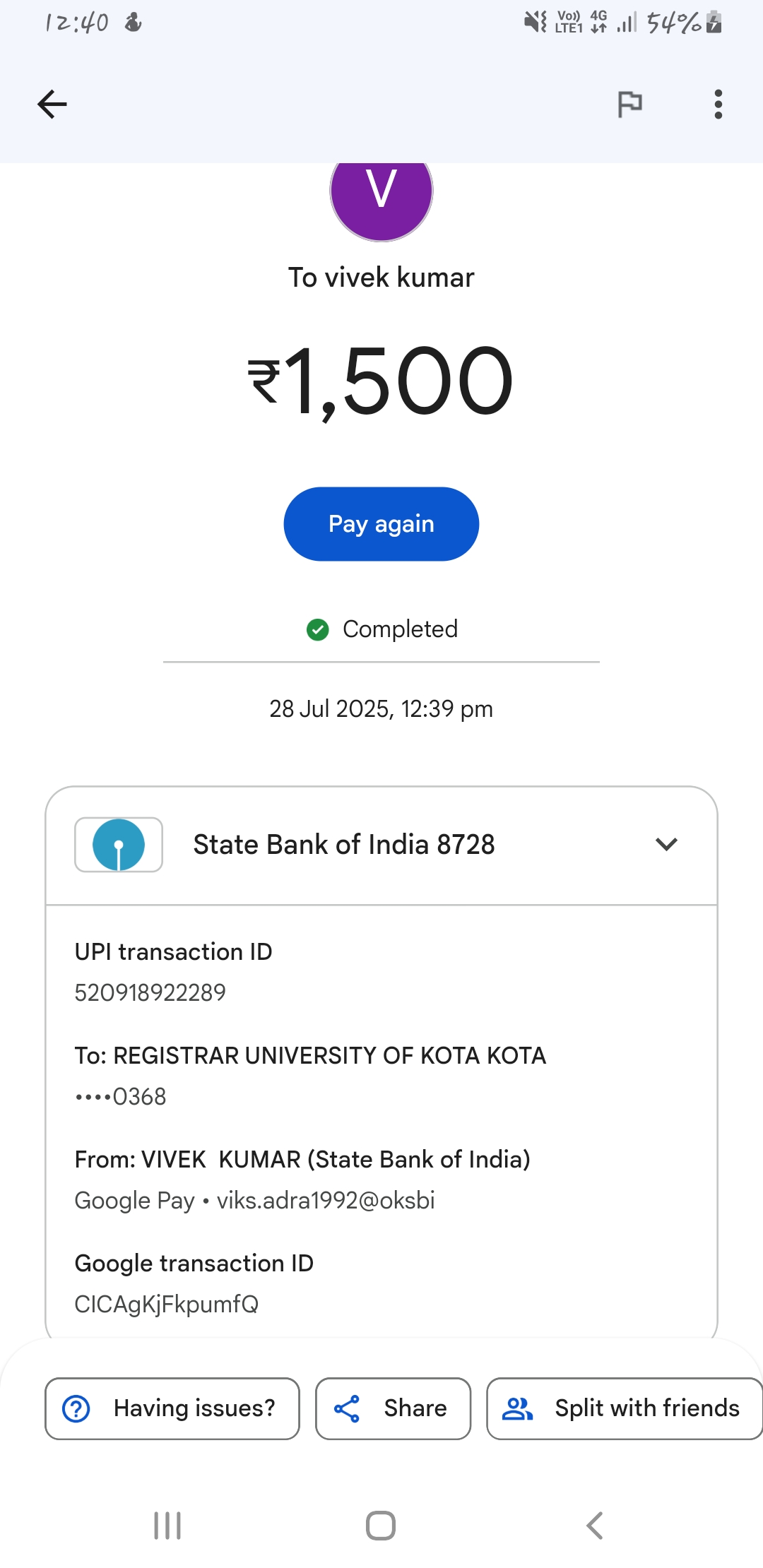This screenshot has width=763, height=1568.
Task: Tap the Share button
Action: coord(393,1408)
